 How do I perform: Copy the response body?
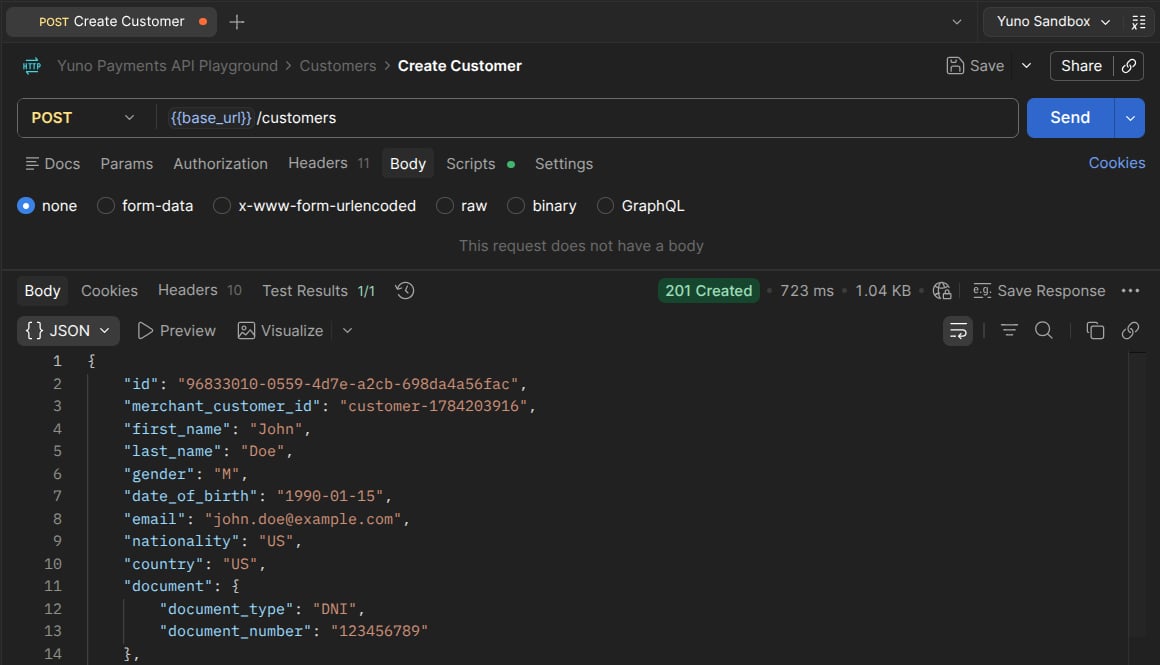click(x=1095, y=331)
